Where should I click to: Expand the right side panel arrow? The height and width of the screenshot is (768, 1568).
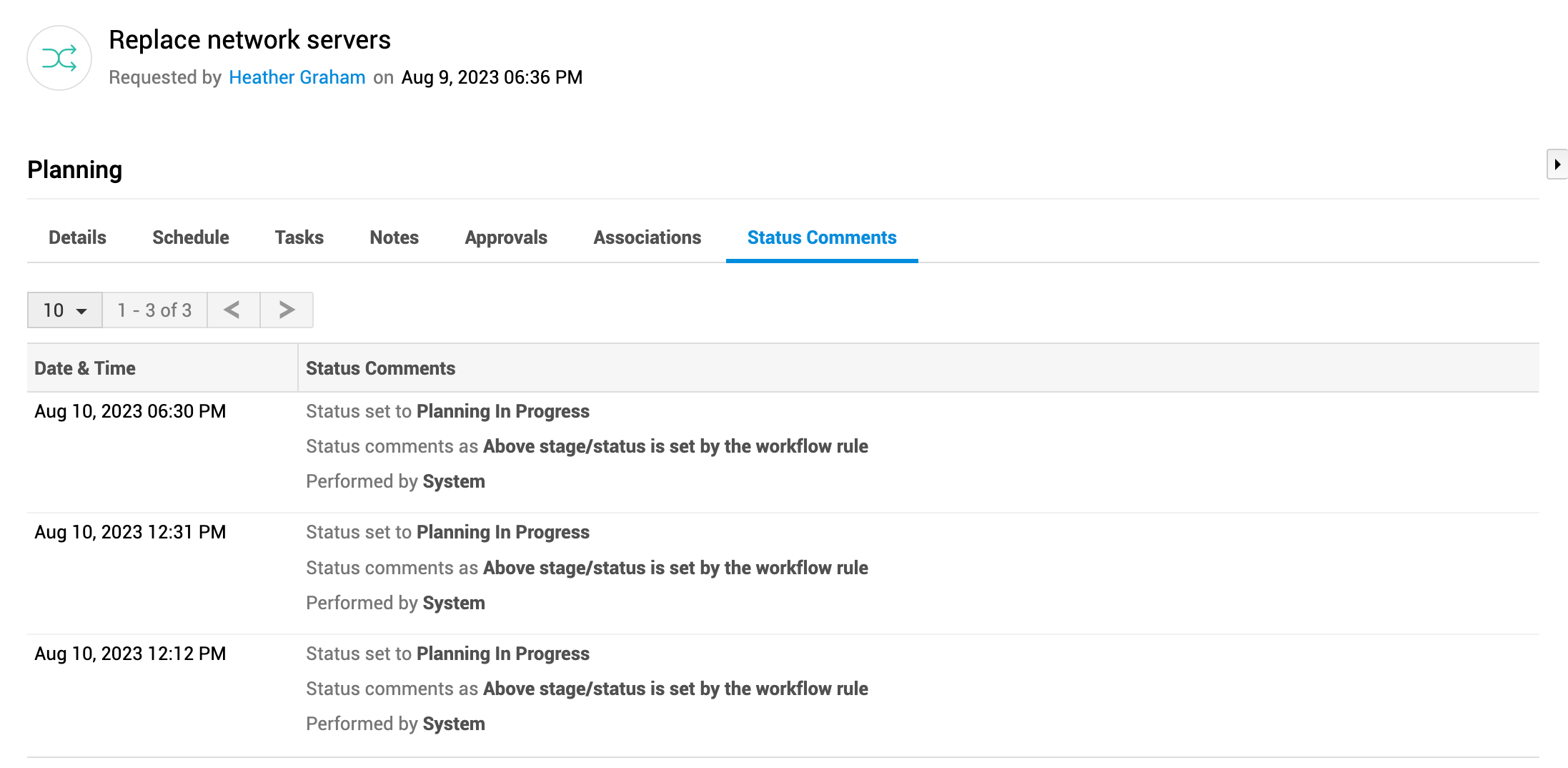click(x=1557, y=164)
